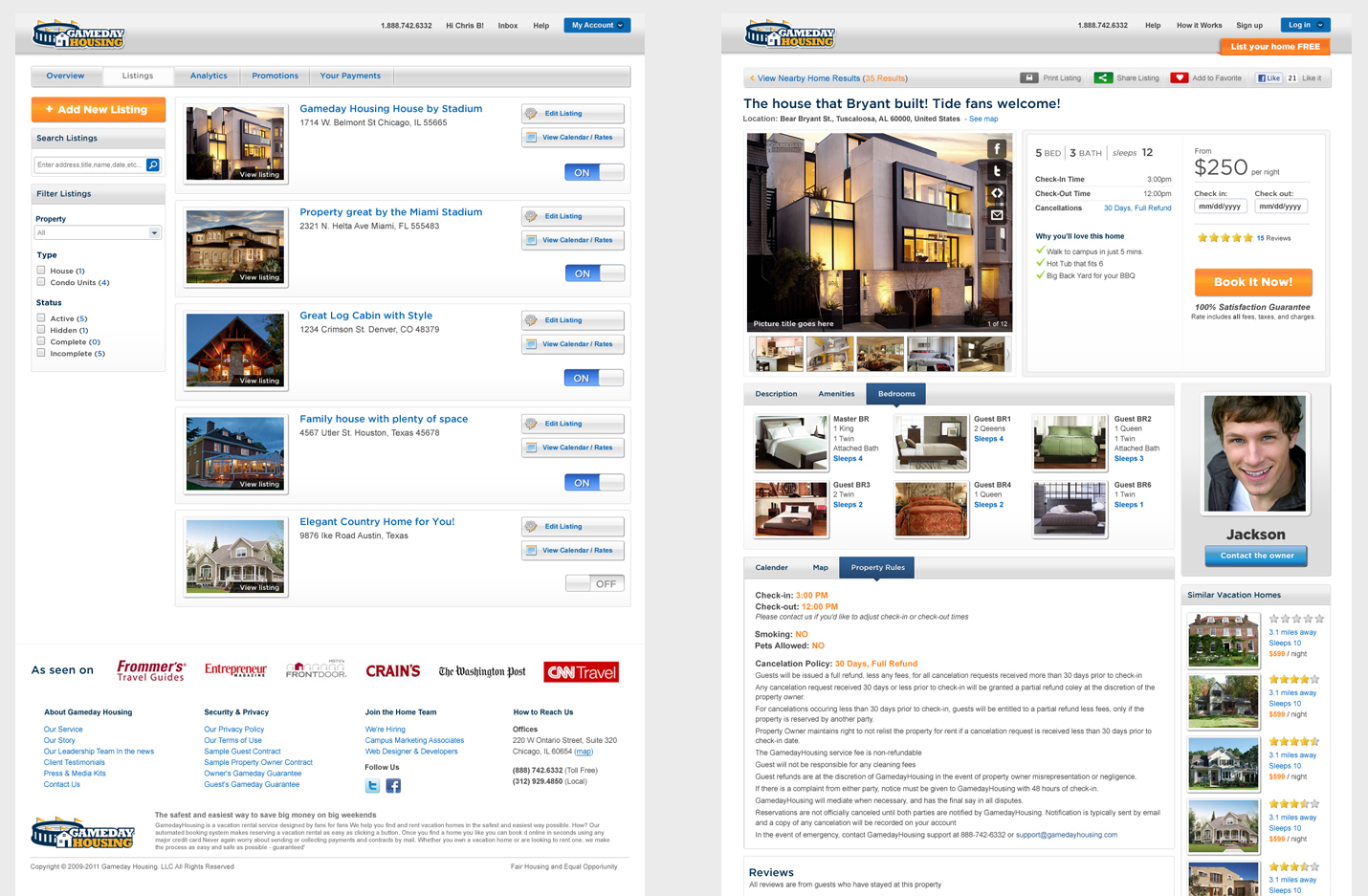Select the Amenities tab

point(836,394)
